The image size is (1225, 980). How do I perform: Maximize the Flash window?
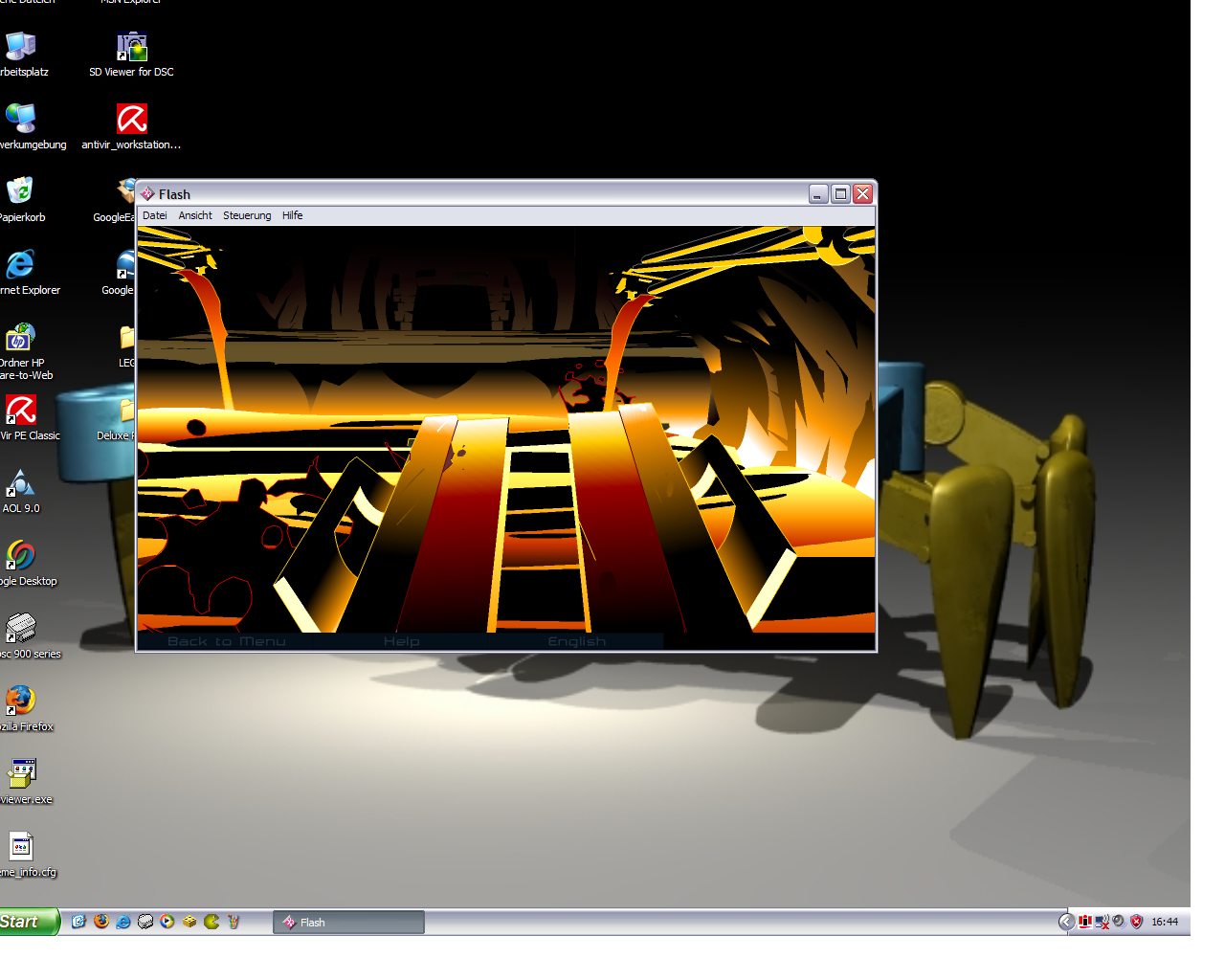pos(840,194)
